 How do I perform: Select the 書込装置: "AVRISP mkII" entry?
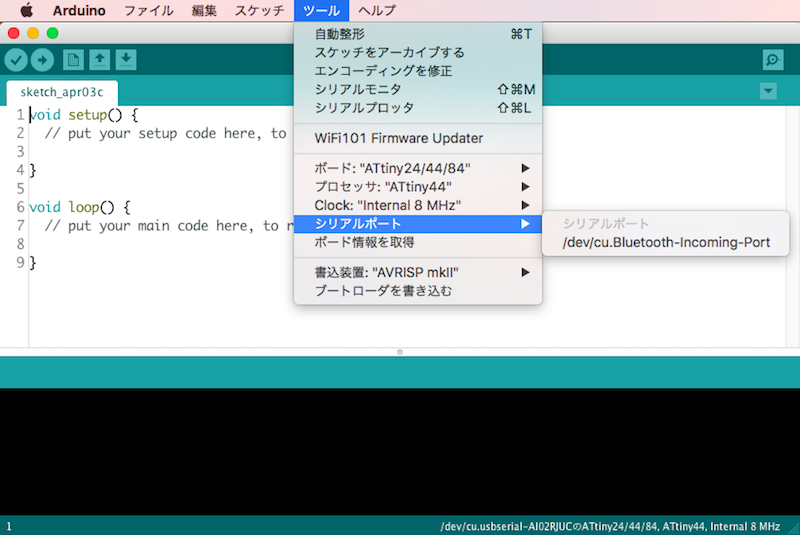click(418, 272)
